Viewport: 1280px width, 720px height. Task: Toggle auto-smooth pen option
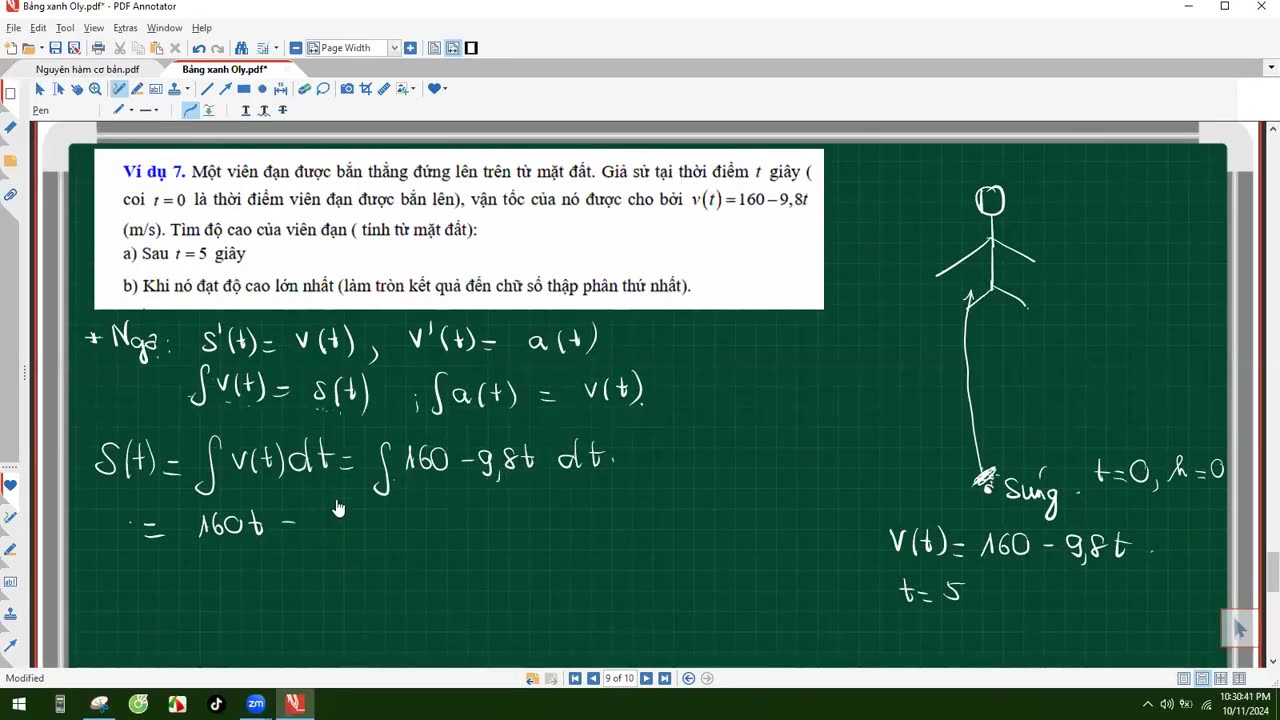(x=208, y=110)
